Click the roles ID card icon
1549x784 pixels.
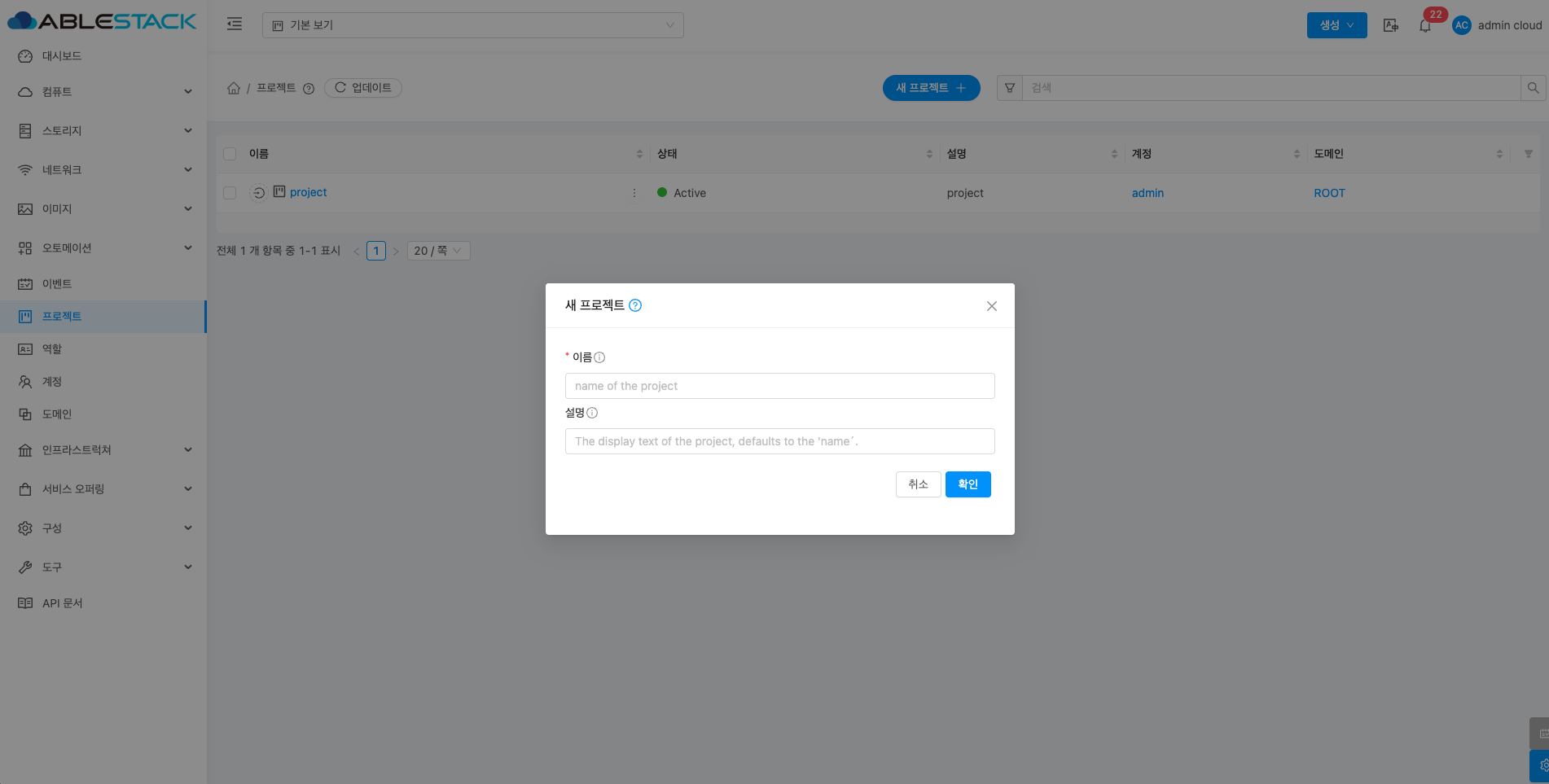[x=25, y=349]
